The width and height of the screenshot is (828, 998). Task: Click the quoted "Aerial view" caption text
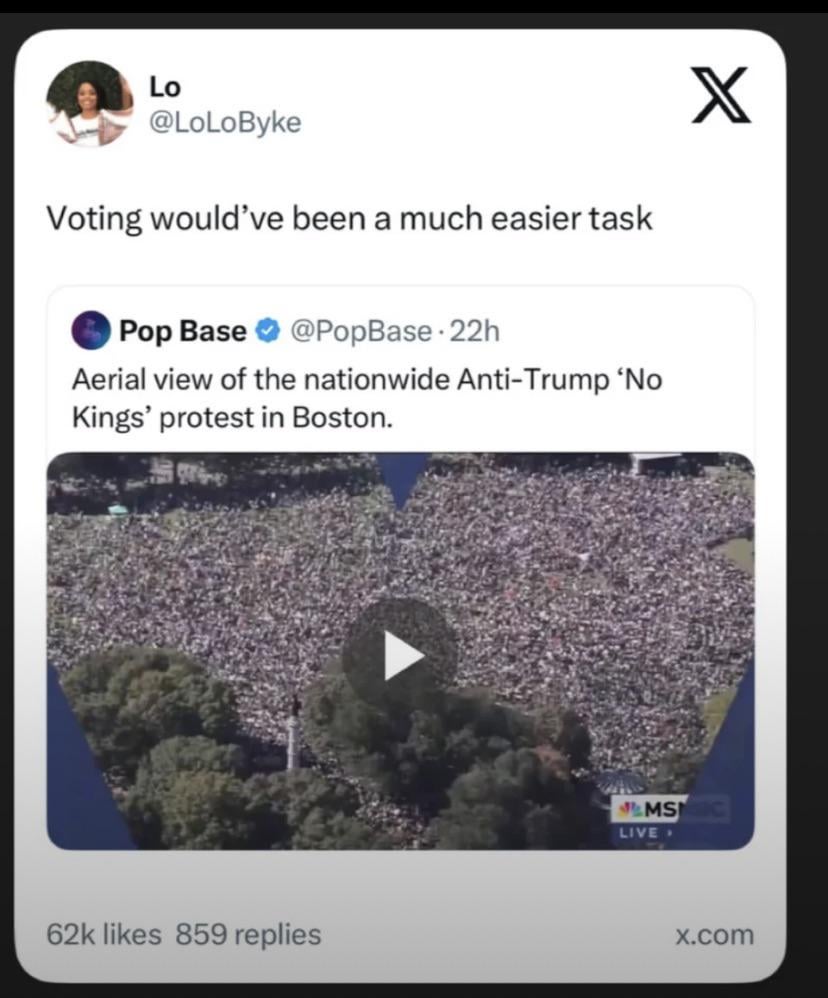[x=366, y=398]
